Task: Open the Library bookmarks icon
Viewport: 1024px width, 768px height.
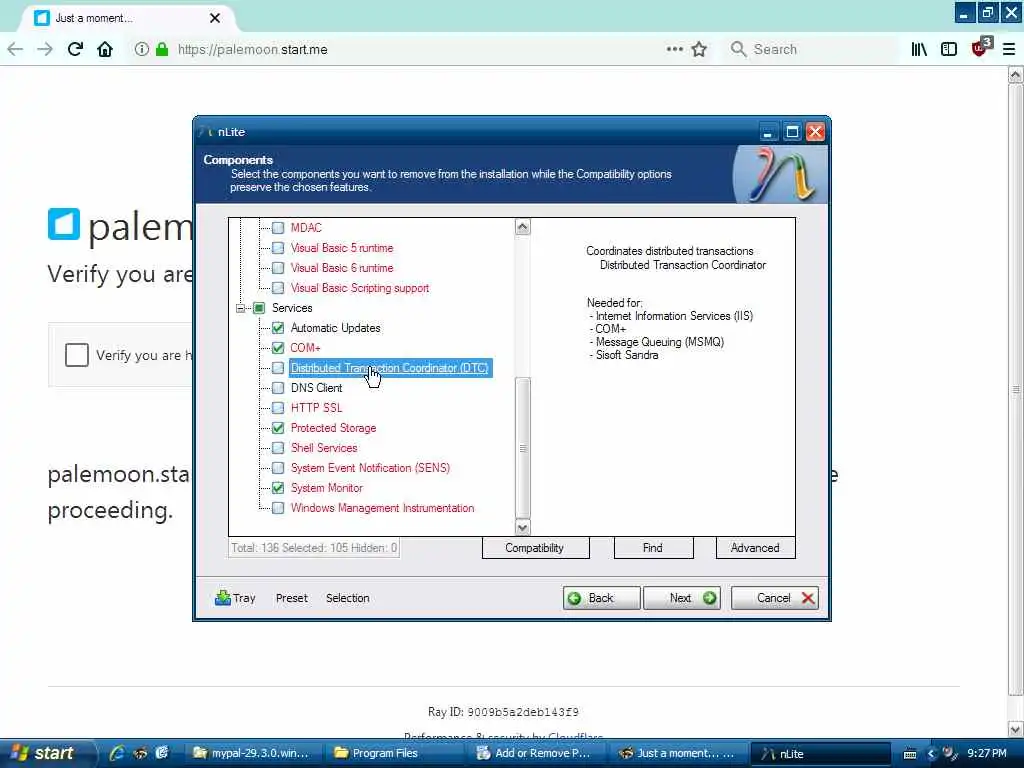Action: click(x=919, y=50)
